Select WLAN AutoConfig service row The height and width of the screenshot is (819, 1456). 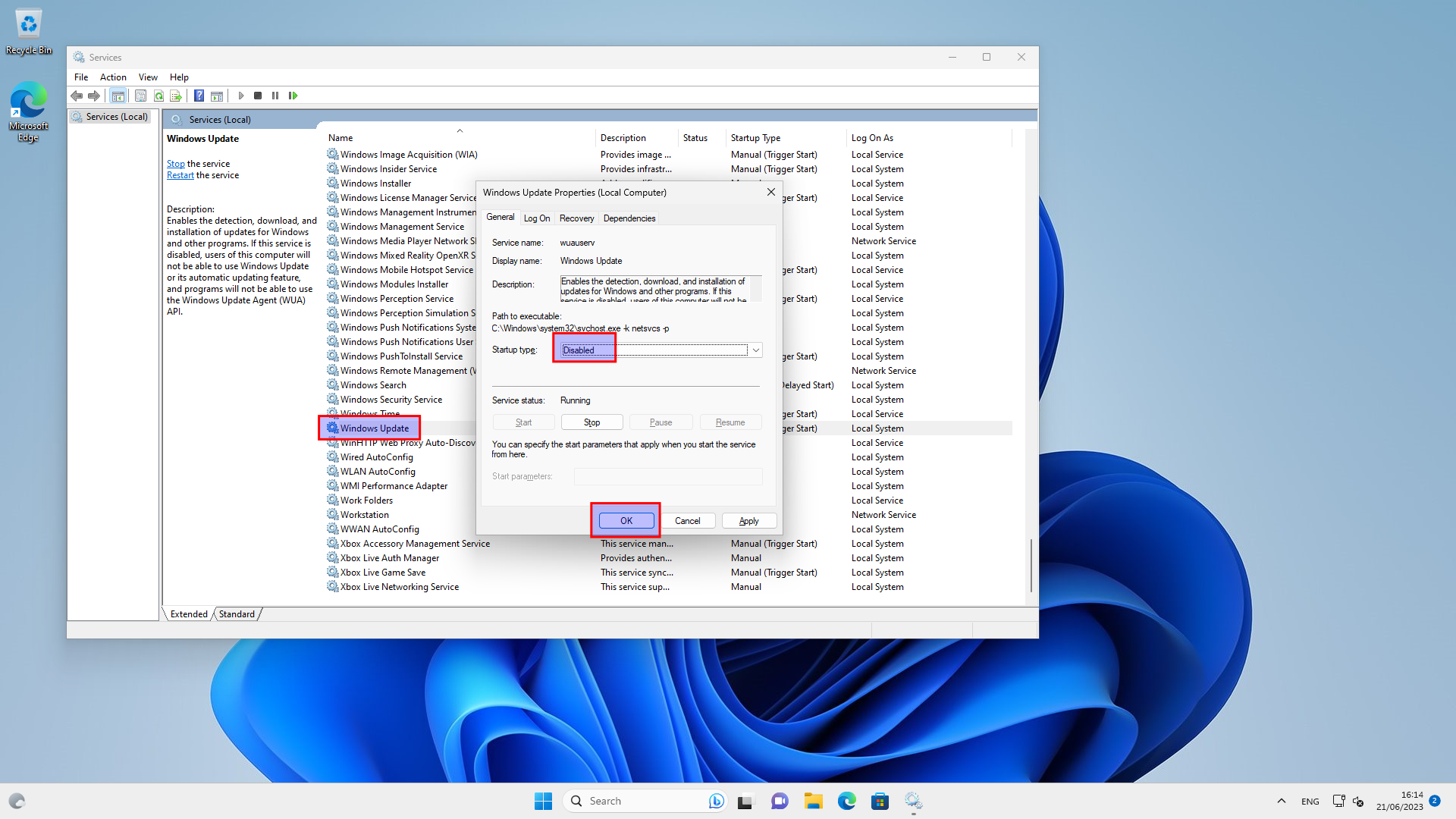[378, 472]
